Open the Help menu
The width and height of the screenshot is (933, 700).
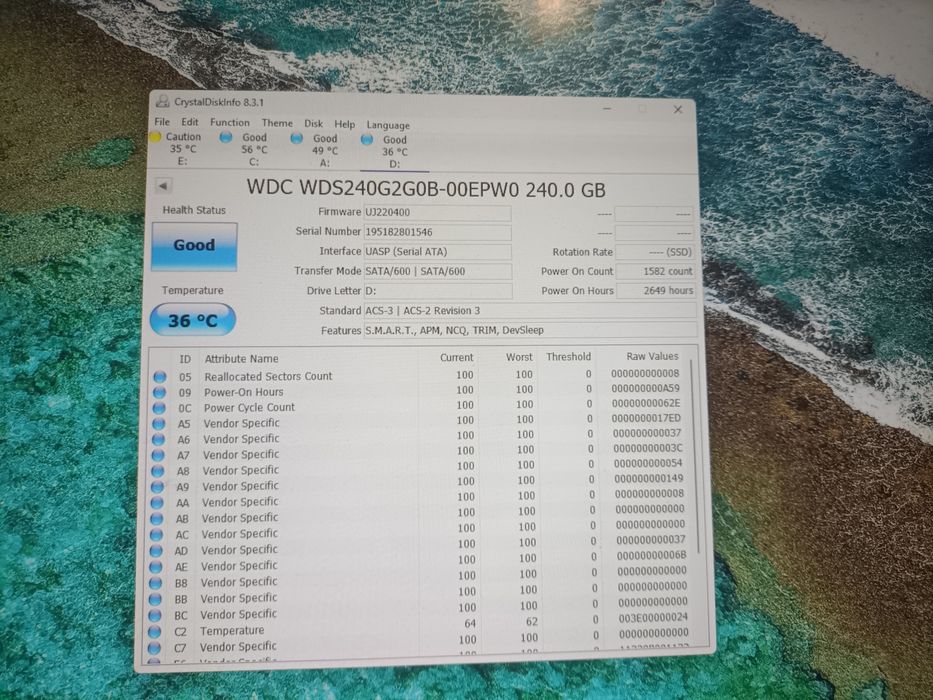[x=345, y=124]
